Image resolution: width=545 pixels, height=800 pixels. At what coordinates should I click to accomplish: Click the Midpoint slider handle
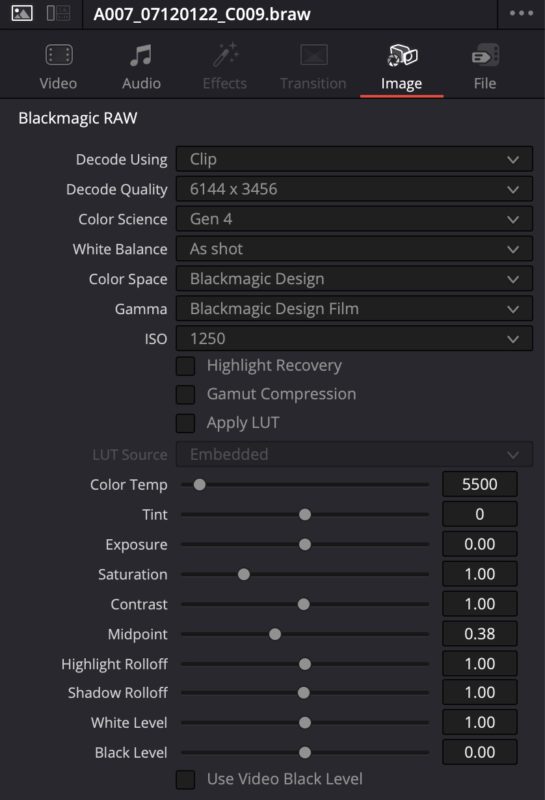(x=275, y=634)
